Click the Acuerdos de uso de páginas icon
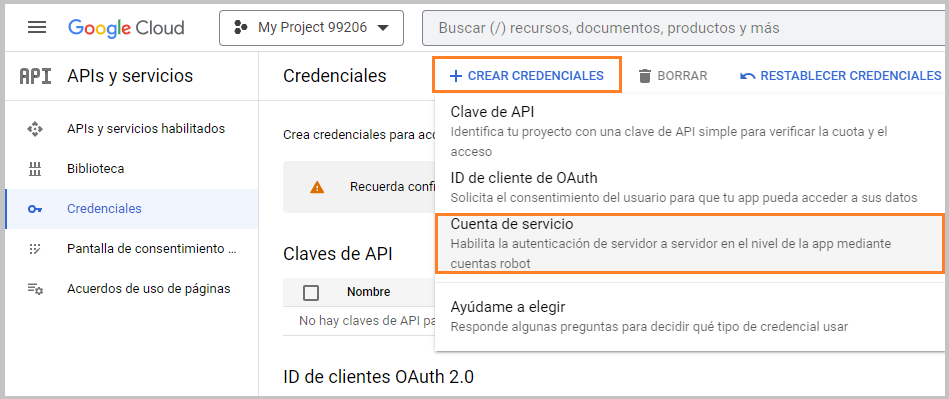Viewport: 949px width, 399px height. tap(35, 289)
